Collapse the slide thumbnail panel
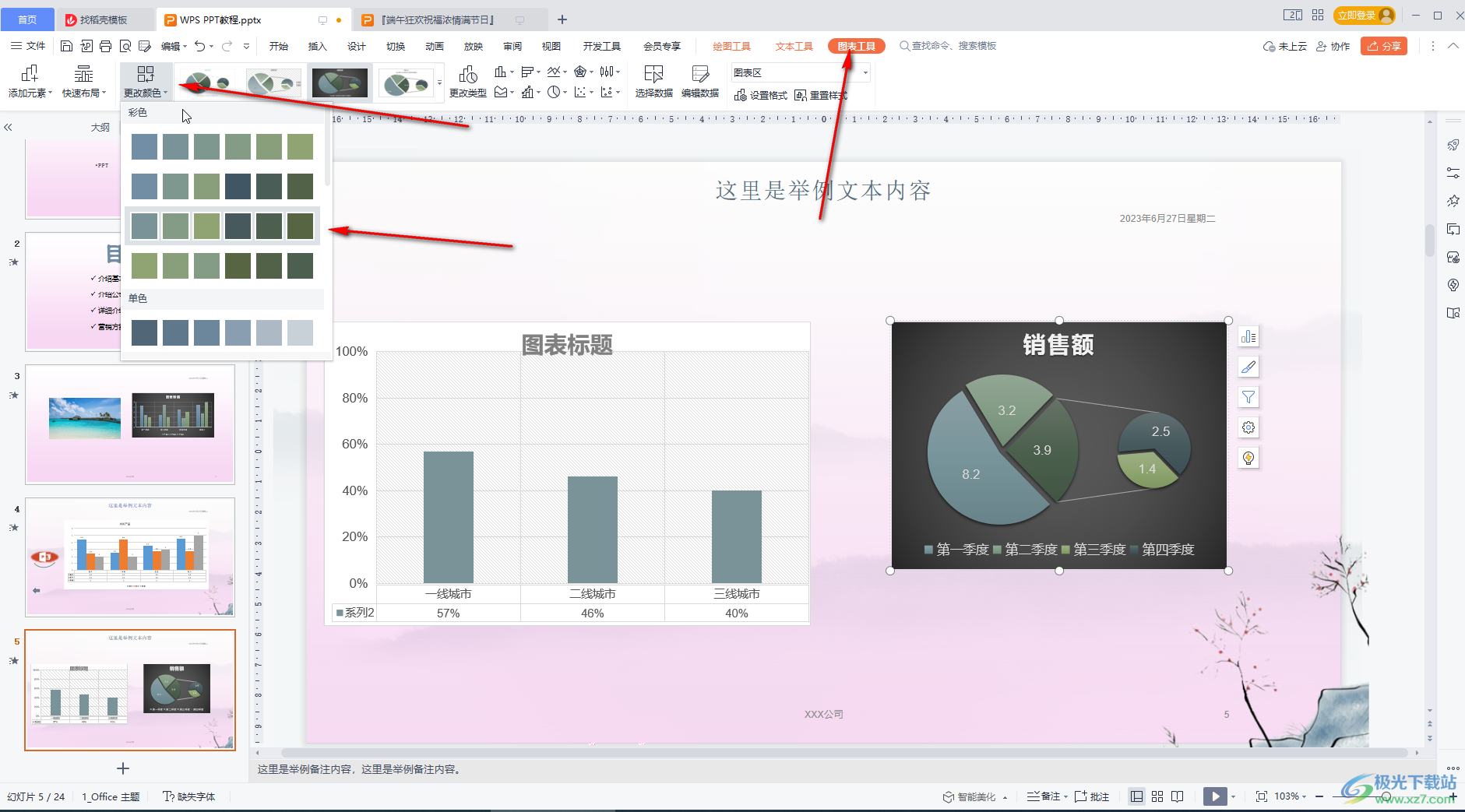The height and width of the screenshot is (812, 1465). 8,127
